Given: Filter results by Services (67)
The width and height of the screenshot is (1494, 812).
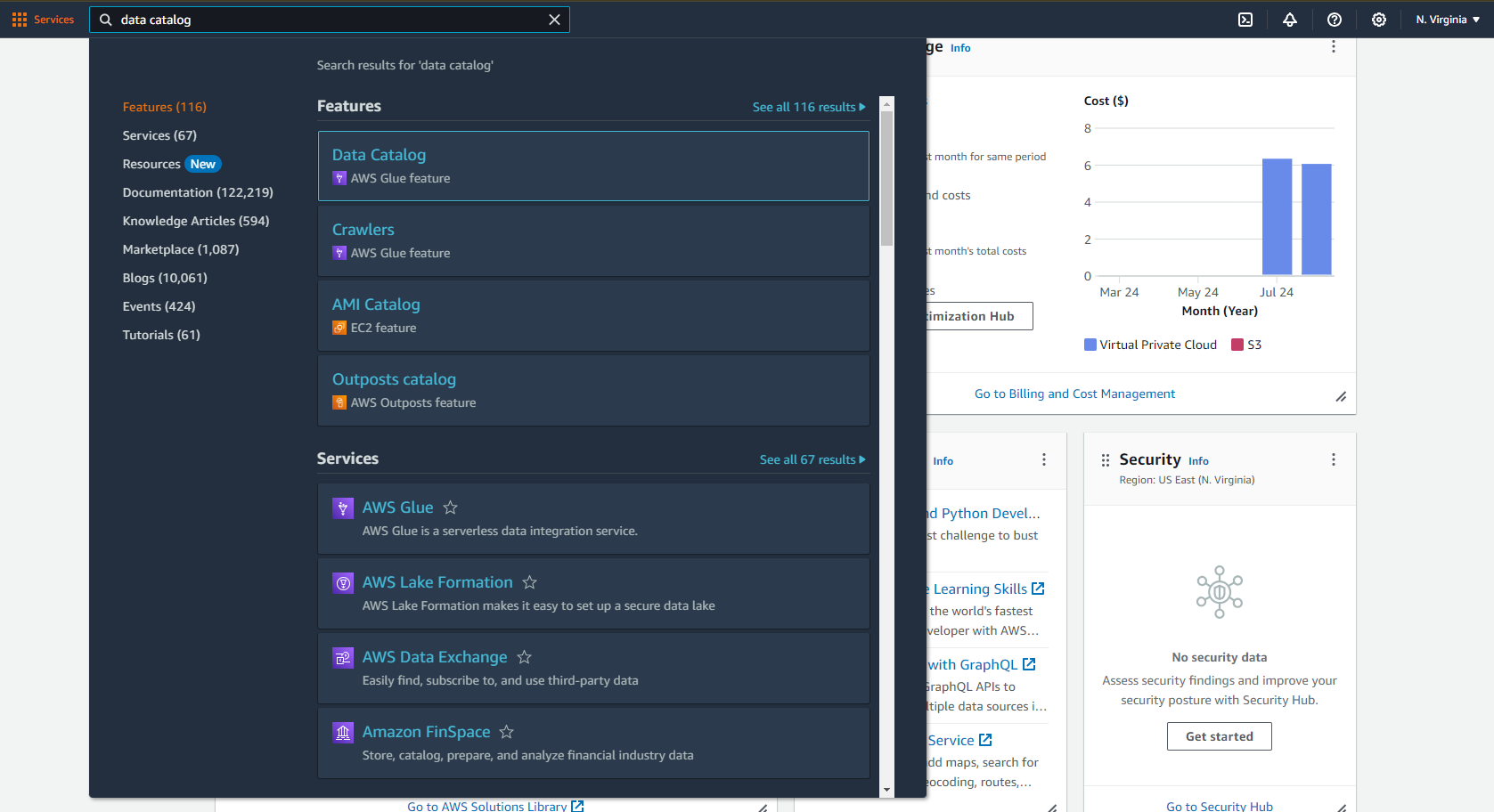Looking at the screenshot, I should pyautogui.click(x=159, y=135).
